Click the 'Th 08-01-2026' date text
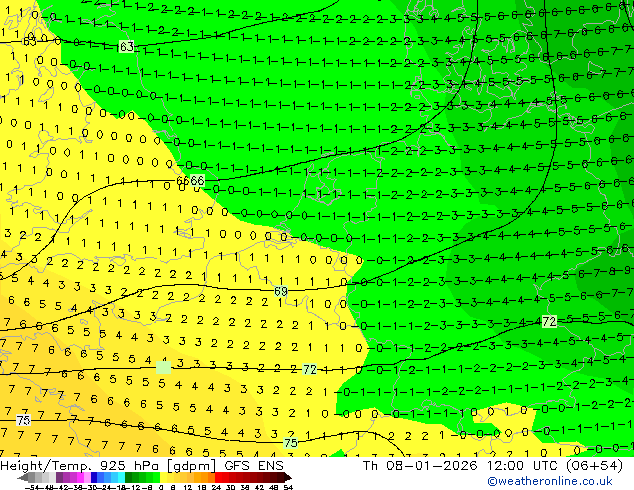The image size is (634, 490). (x=420, y=466)
